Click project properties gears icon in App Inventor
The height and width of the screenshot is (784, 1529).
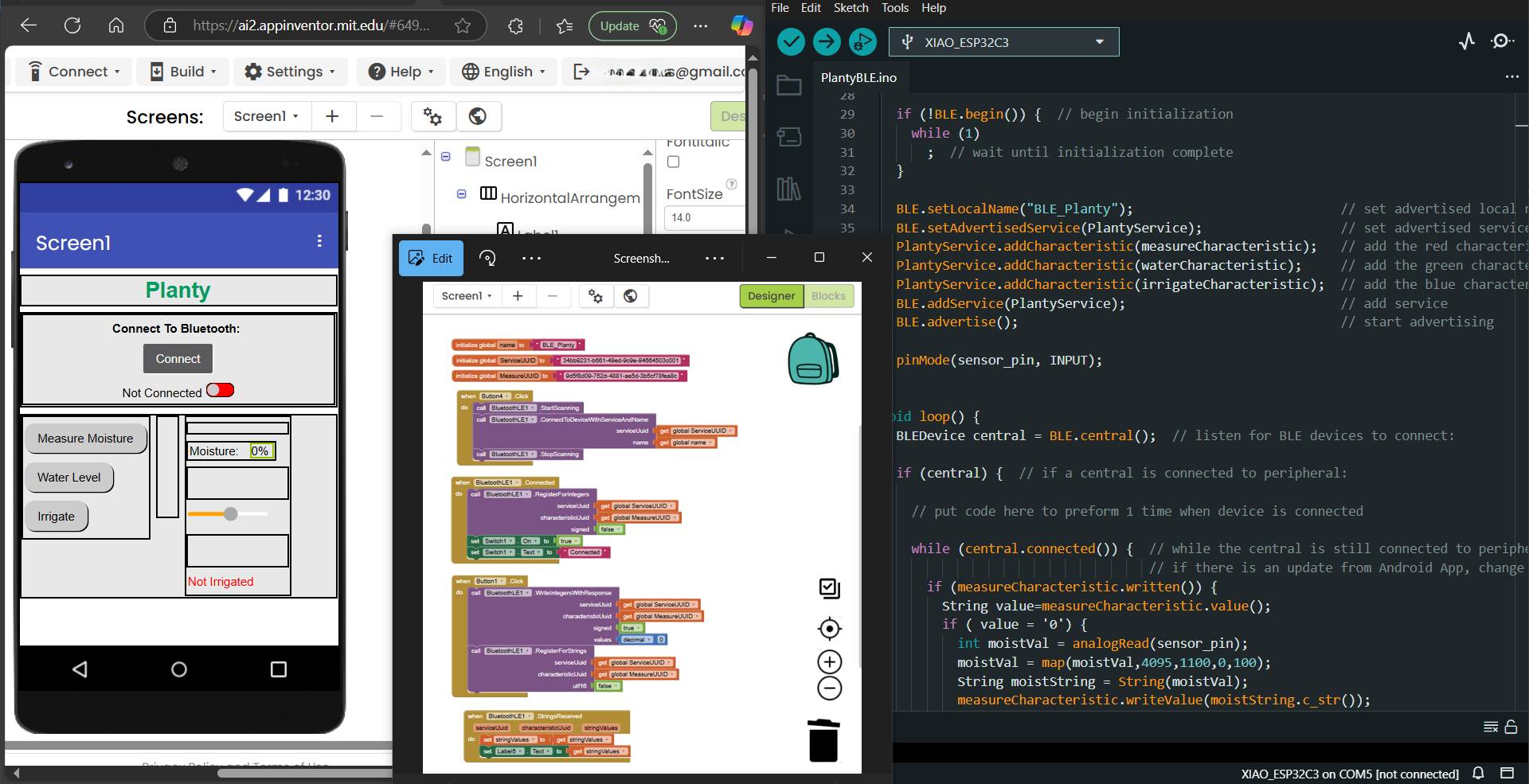pyautogui.click(x=432, y=116)
